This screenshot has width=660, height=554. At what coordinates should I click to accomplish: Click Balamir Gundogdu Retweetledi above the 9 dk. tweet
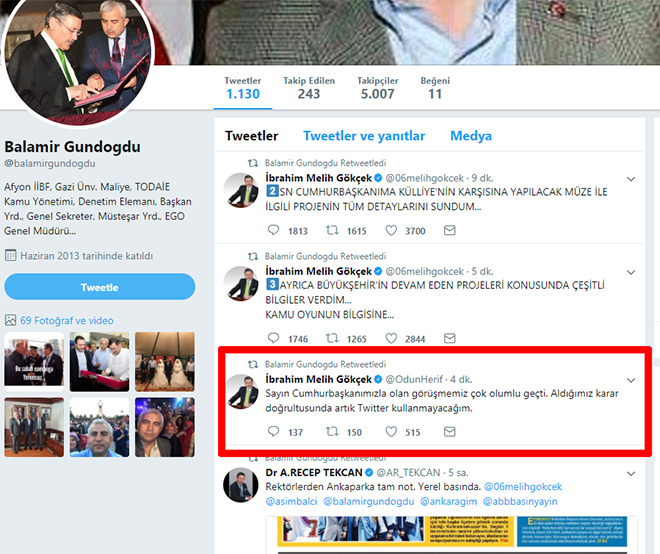pyautogui.click(x=325, y=163)
